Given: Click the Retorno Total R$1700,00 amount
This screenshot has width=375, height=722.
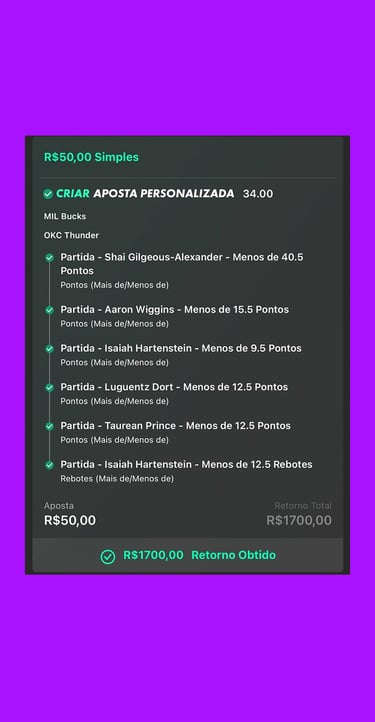Looking at the screenshot, I should tap(299, 520).
